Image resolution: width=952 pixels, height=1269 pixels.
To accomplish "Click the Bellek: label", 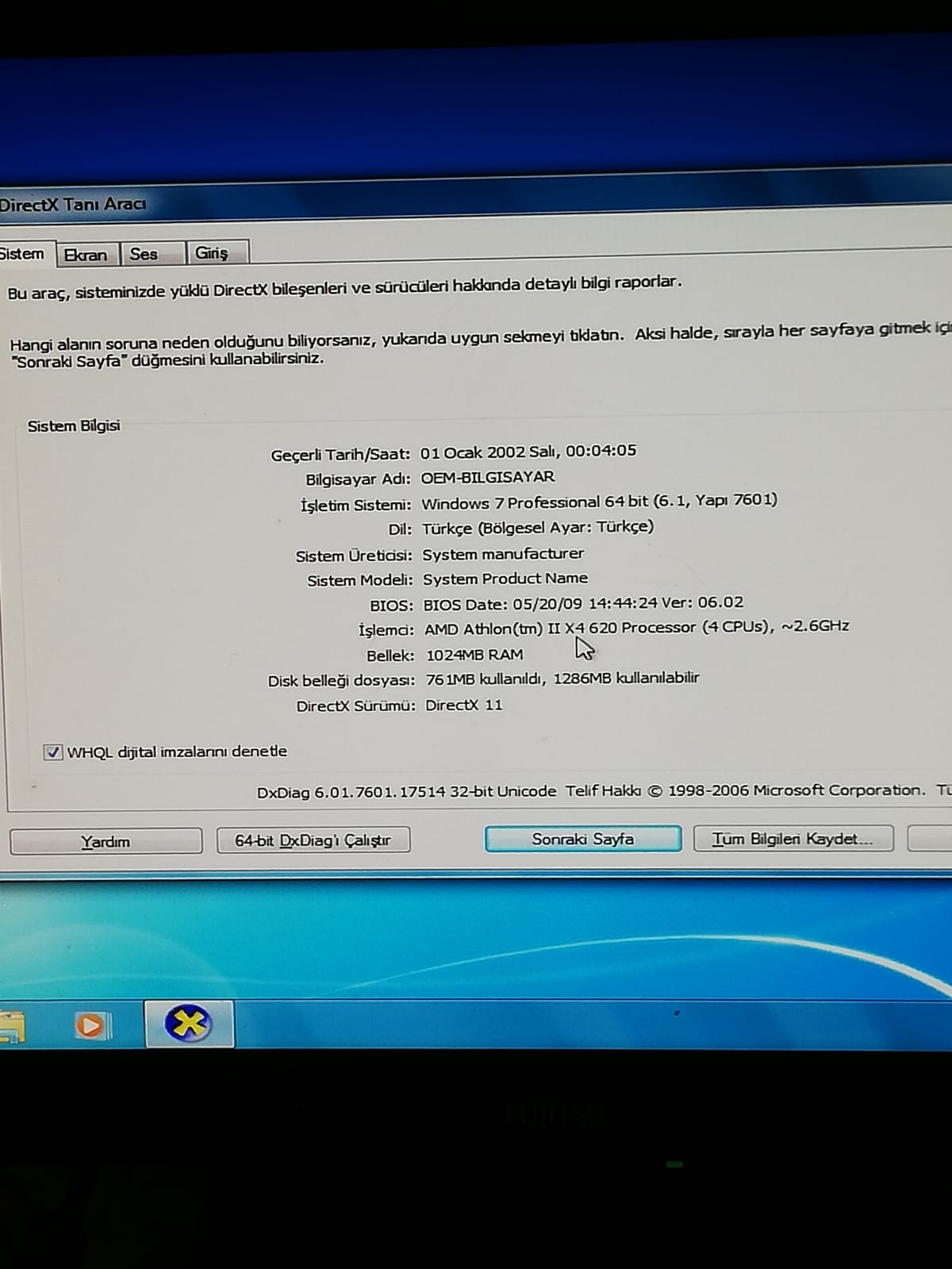I will [x=390, y=656].
